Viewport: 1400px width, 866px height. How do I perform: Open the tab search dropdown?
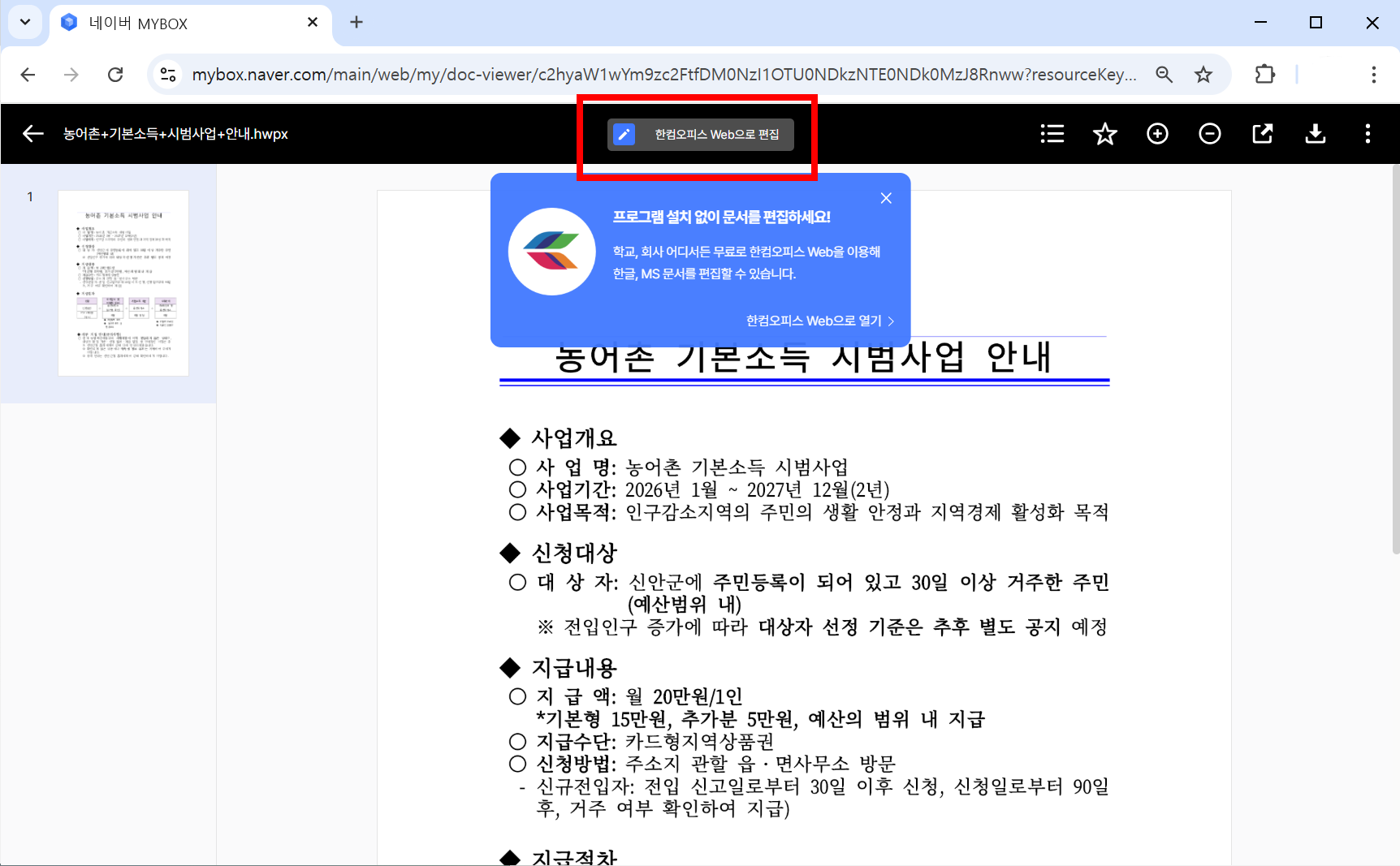[x=24, y=22]
